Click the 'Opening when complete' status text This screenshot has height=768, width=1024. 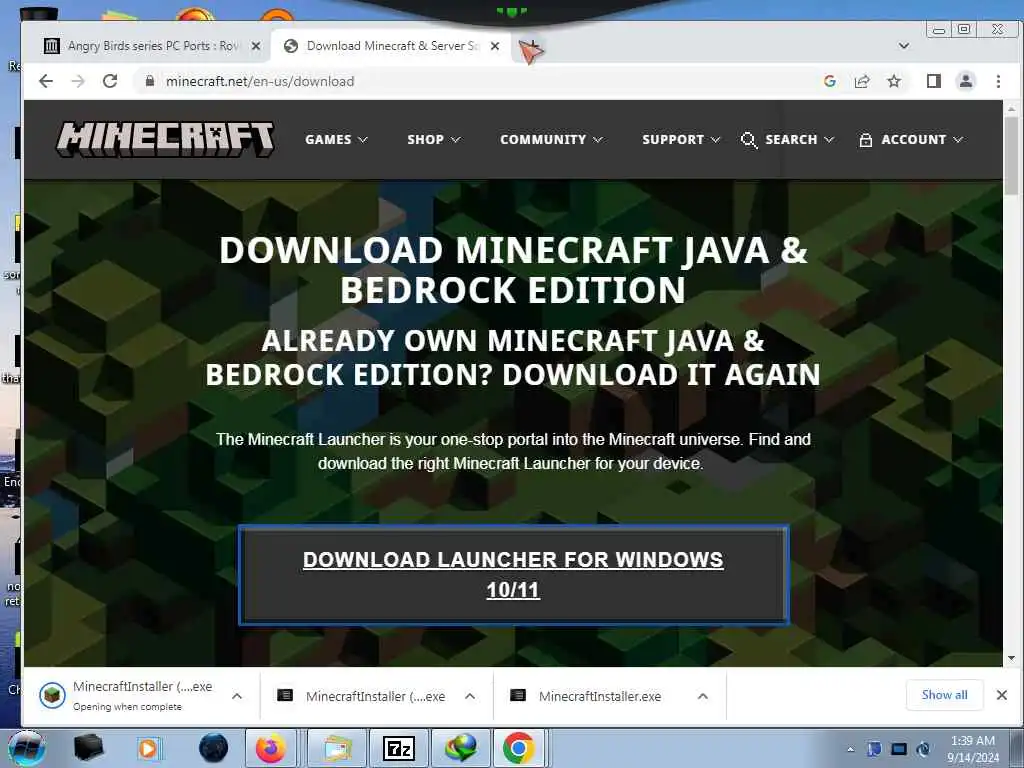[127, 707]
